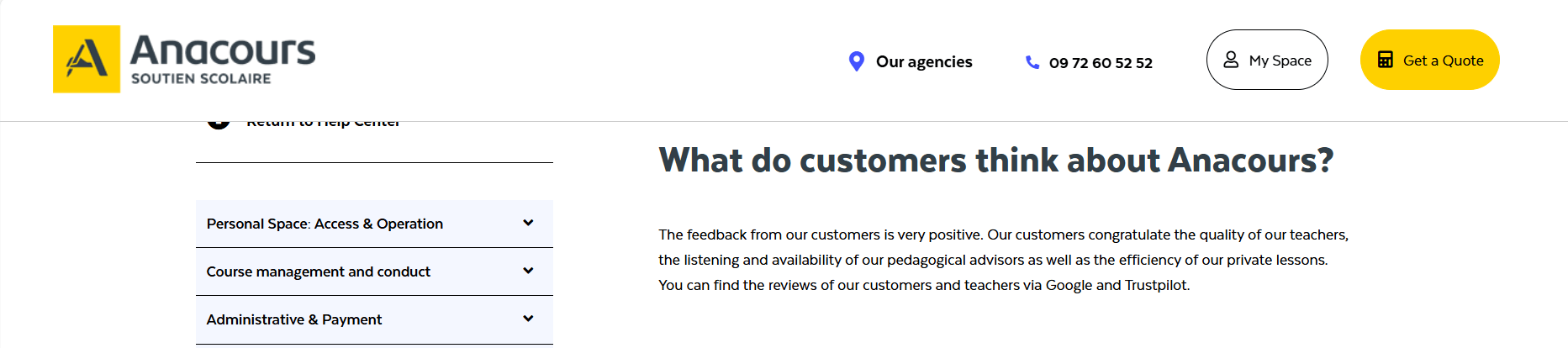Expand Course management and conduct chevron

[x=528, y=271]
